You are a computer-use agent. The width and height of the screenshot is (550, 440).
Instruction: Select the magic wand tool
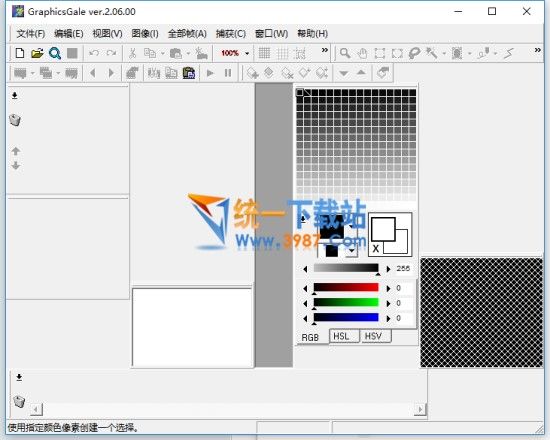tap(431, 53)
